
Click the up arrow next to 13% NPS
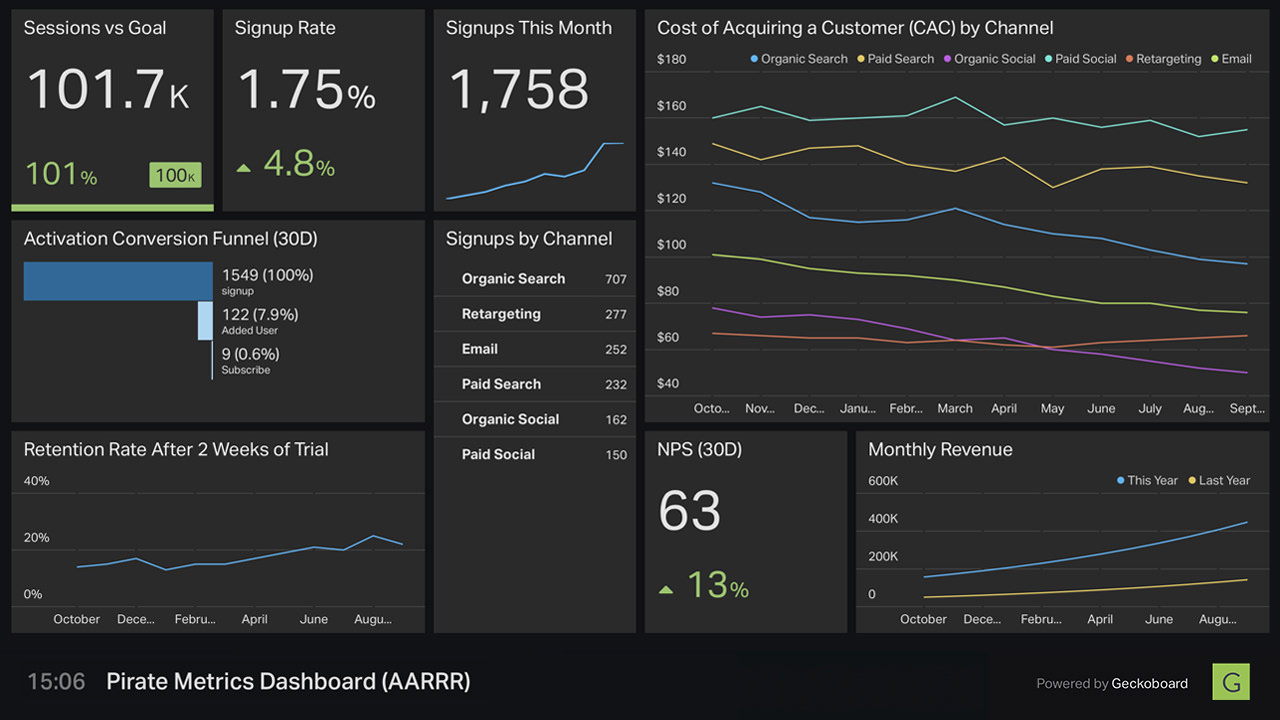coord(666,590)
